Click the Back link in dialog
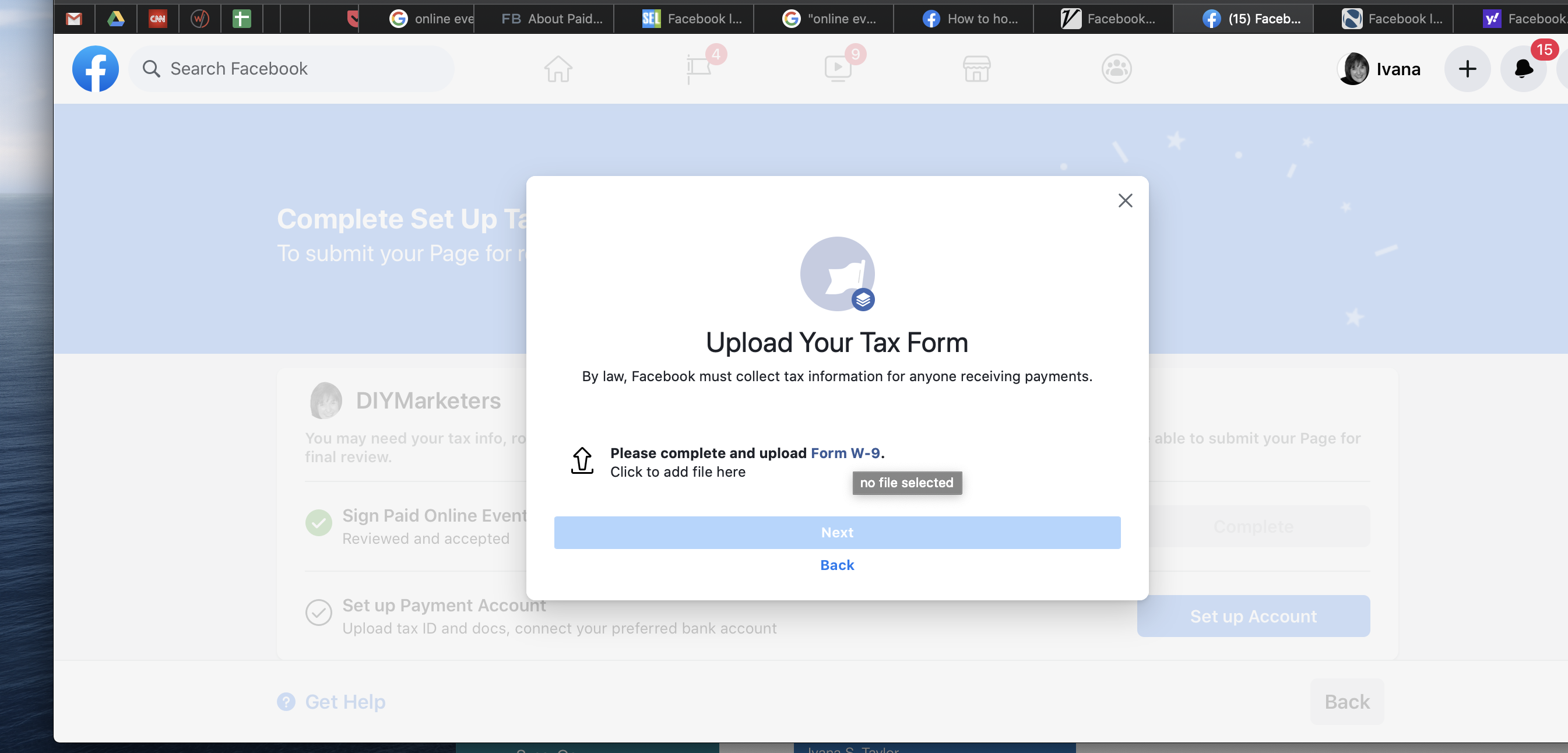Screen dimensions: 1568x753 pyautogui.click(x=837, y=565)
